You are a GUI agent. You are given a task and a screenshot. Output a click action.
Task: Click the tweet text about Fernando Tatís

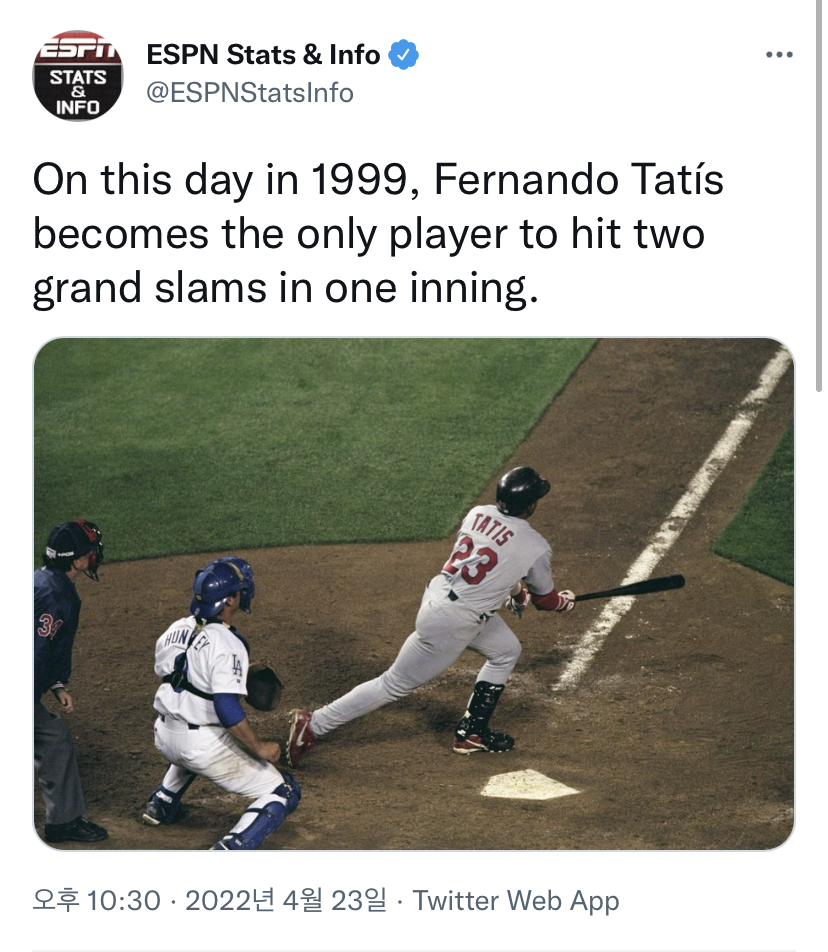coord(378,234)
